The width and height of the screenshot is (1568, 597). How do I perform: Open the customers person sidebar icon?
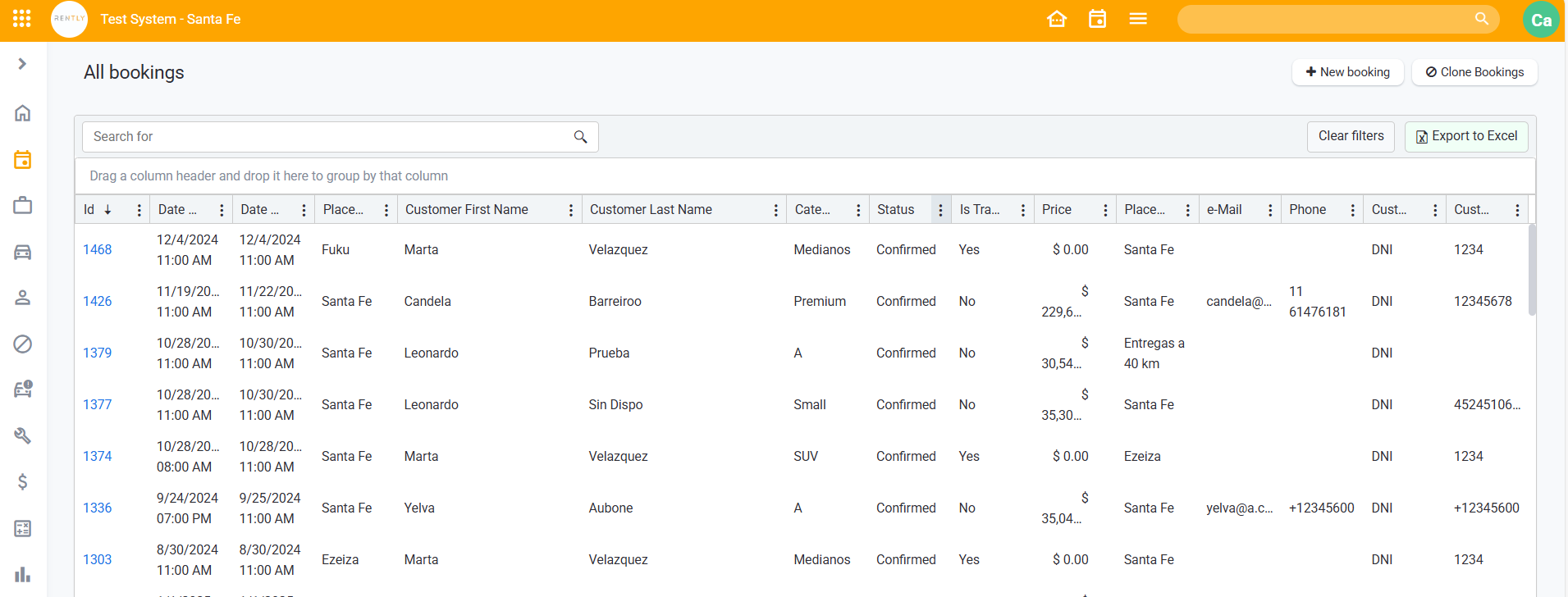click(x=23, y=298)
